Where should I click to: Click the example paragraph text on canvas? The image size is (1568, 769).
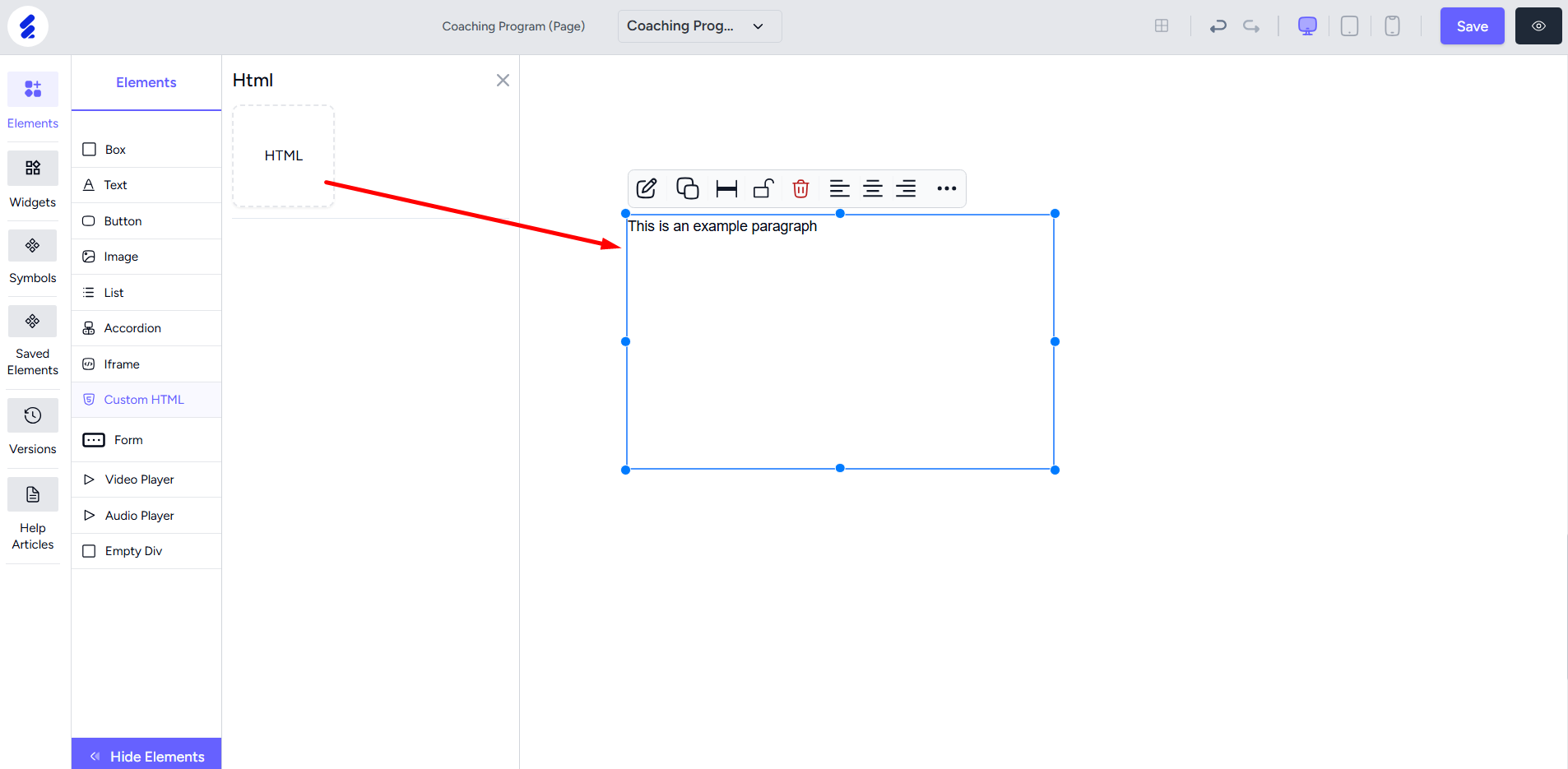[x=722, y=226]
